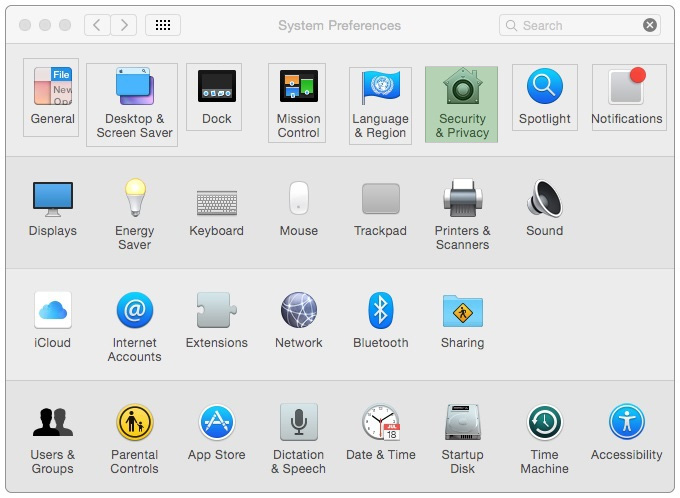This screenshot has width=680, height=498.
Task: Open Bluetooth settings
Action: click(x=380, y=321)
